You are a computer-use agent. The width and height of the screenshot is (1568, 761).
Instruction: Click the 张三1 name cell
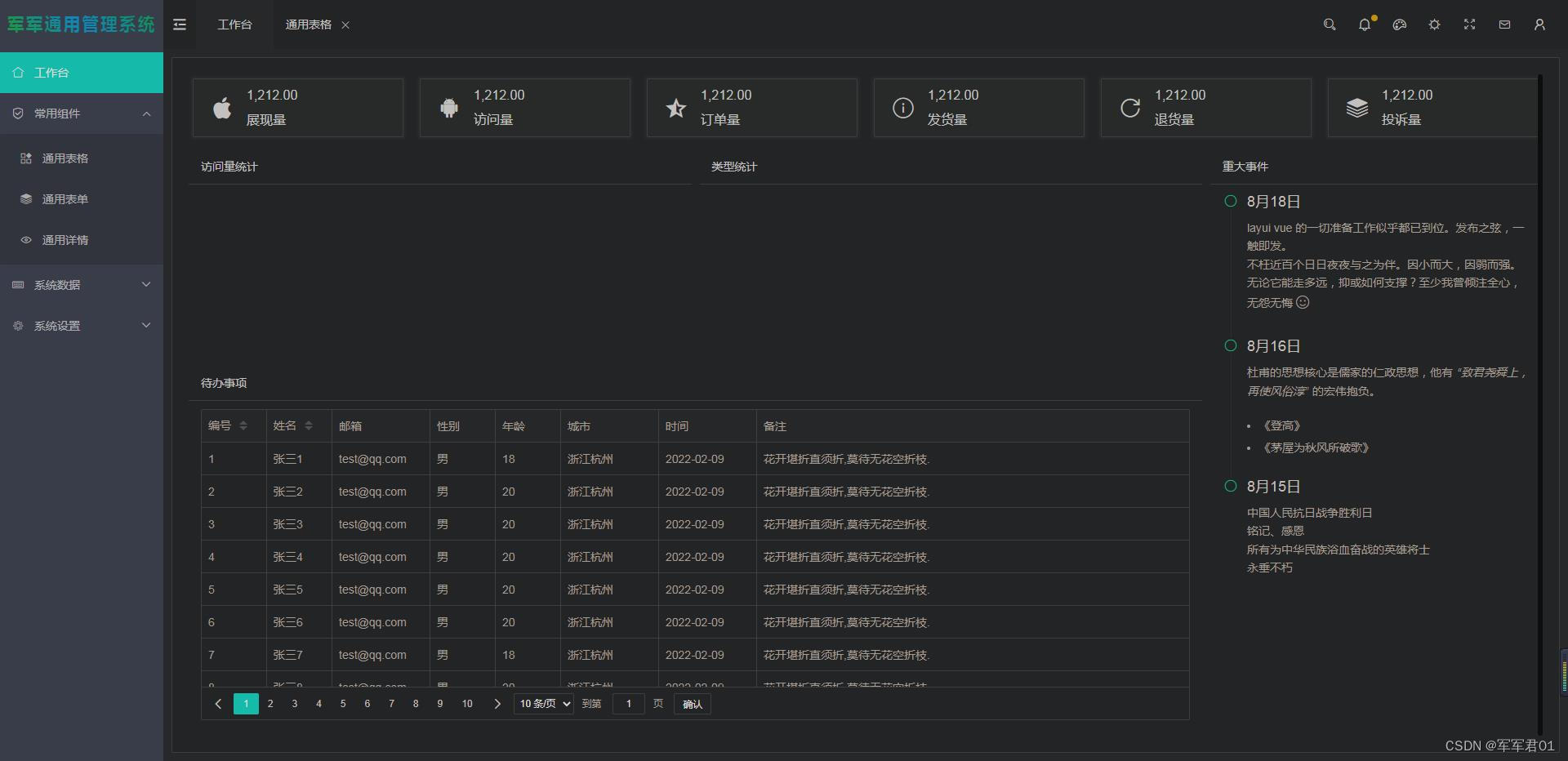(x=299, y=459)
